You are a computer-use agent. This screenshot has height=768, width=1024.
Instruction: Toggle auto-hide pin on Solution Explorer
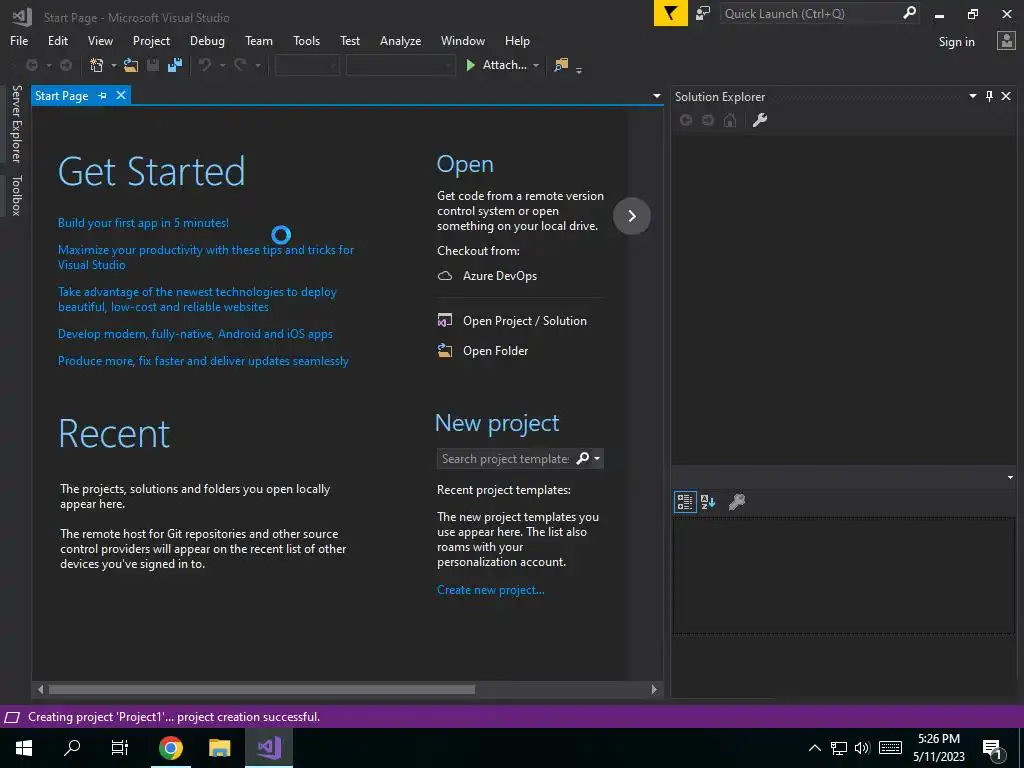pyautogui.click(x=989, y=97)
